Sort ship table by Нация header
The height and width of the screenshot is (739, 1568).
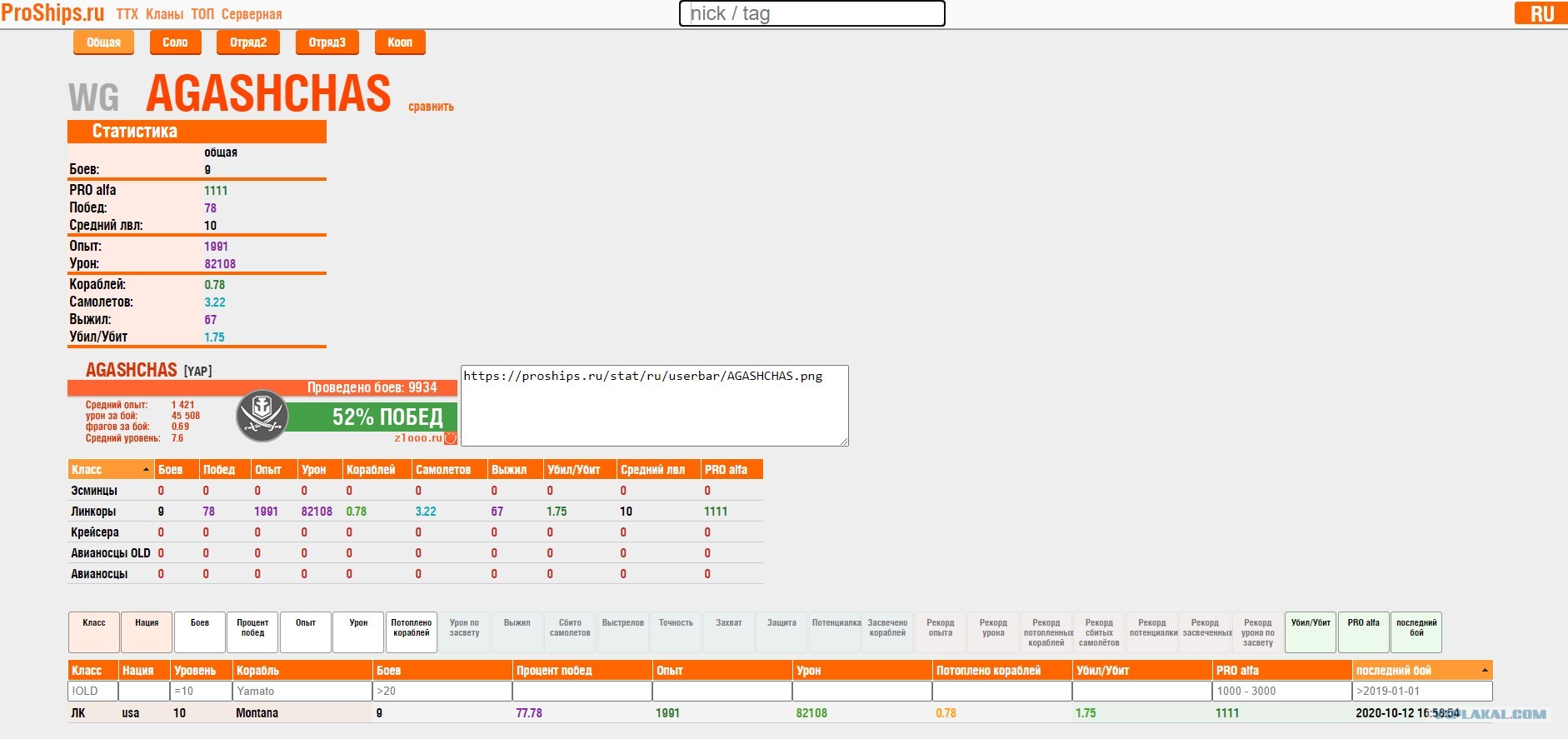pyautogui.click(x=144, y=671)
